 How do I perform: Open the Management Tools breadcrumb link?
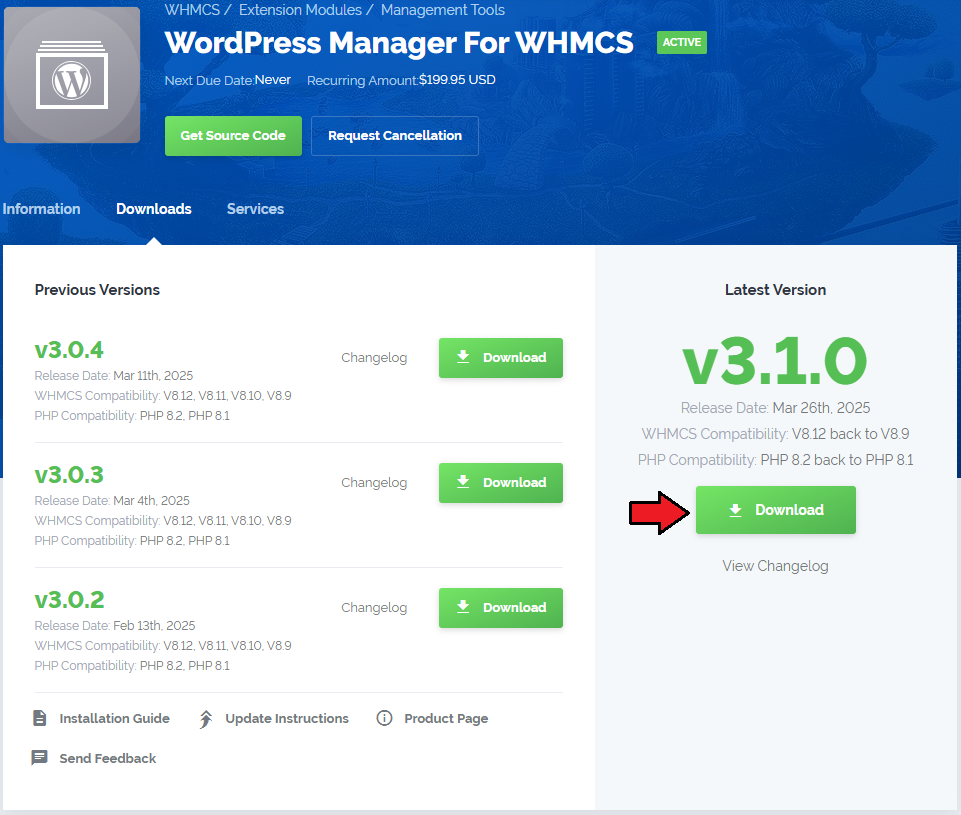(x=443, y=10)
